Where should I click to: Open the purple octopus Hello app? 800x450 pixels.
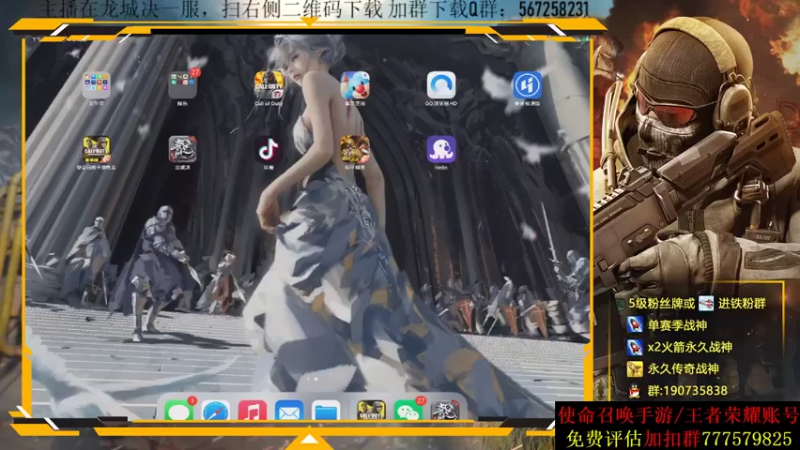(441, 149)
